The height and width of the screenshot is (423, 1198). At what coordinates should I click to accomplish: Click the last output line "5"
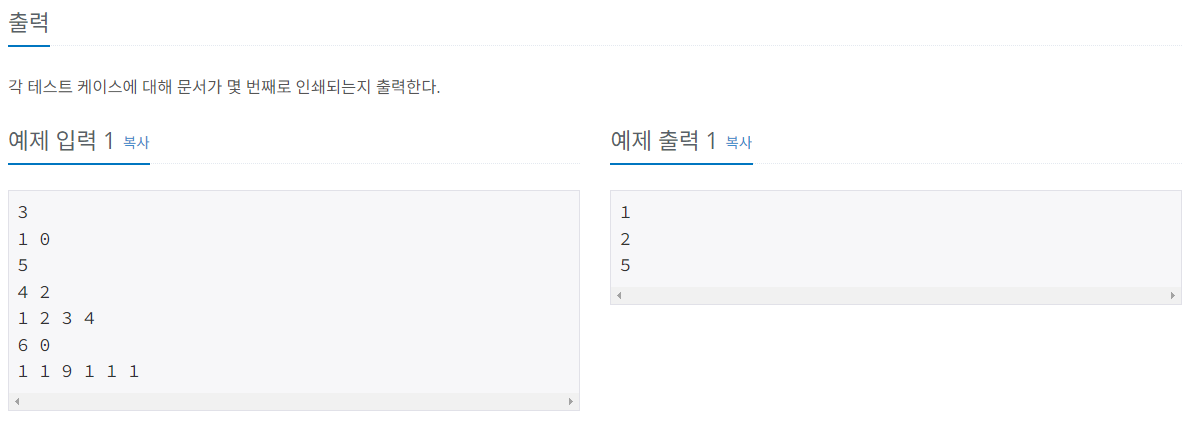[625, 266]
